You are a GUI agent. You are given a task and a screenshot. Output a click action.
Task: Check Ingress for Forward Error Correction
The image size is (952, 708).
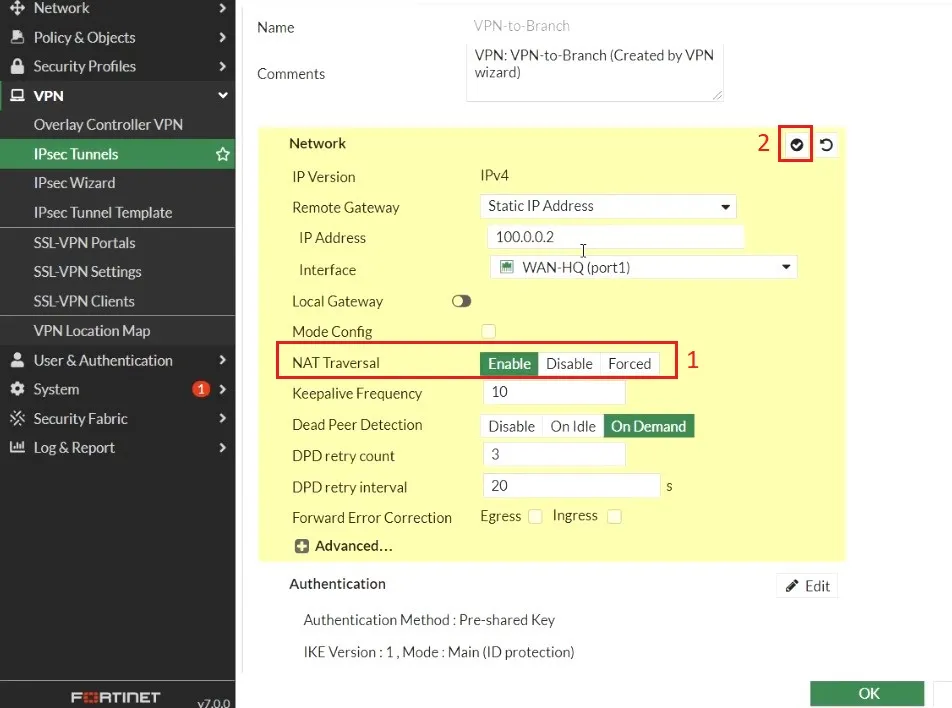[x=615, y=517]
